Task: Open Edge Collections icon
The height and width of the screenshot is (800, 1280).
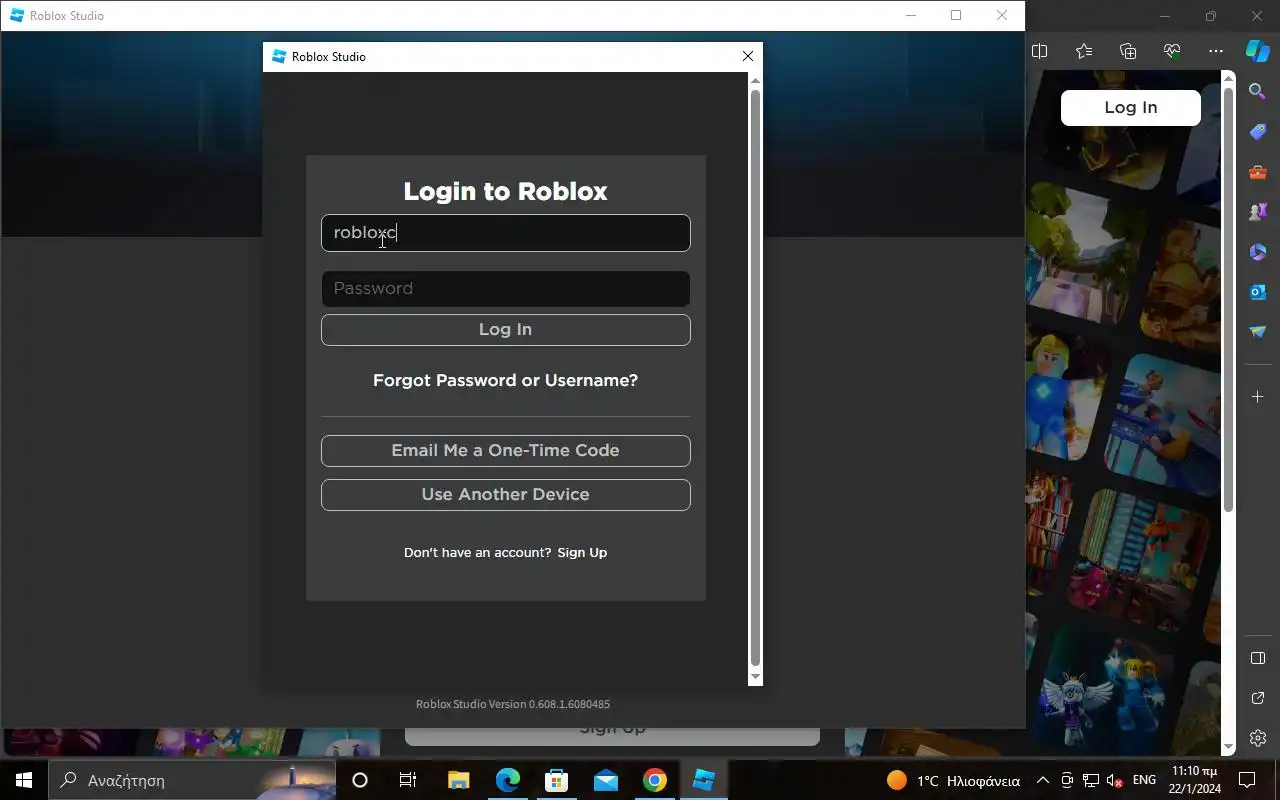Action: [1128, 51]
